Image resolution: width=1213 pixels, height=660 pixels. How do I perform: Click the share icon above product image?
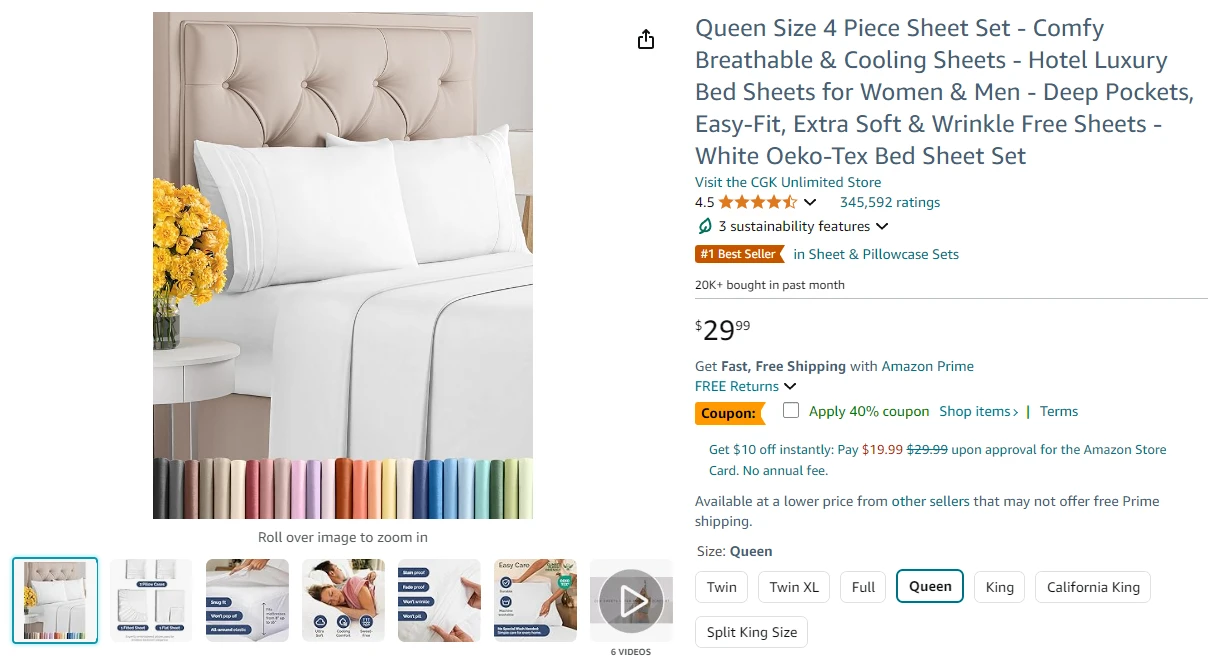coord(646,39)
